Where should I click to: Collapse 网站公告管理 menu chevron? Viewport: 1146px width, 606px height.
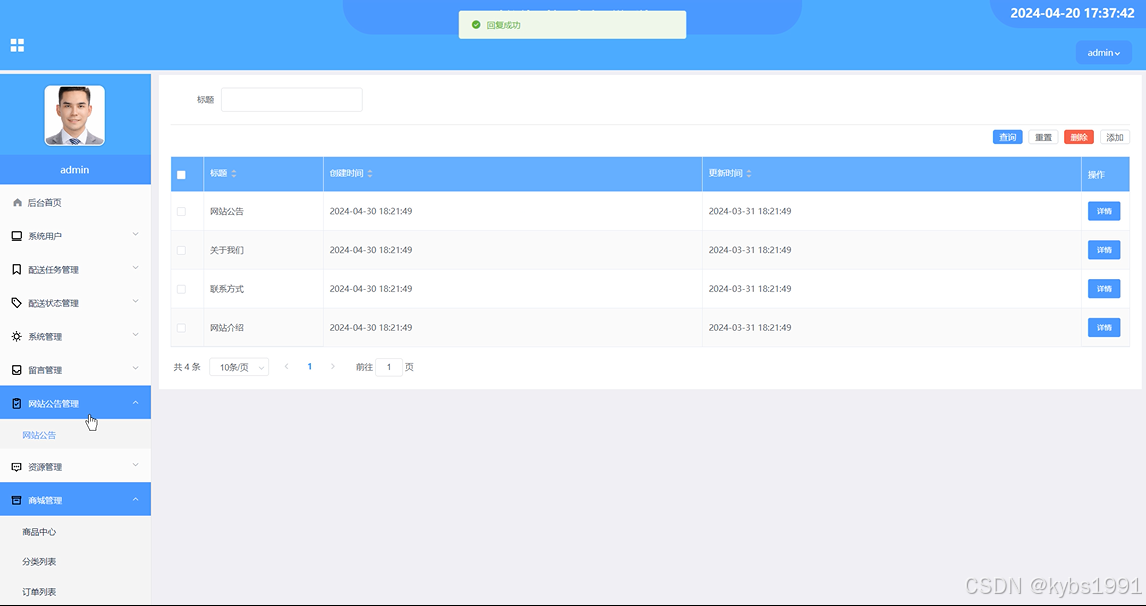(x=135, y=403)
